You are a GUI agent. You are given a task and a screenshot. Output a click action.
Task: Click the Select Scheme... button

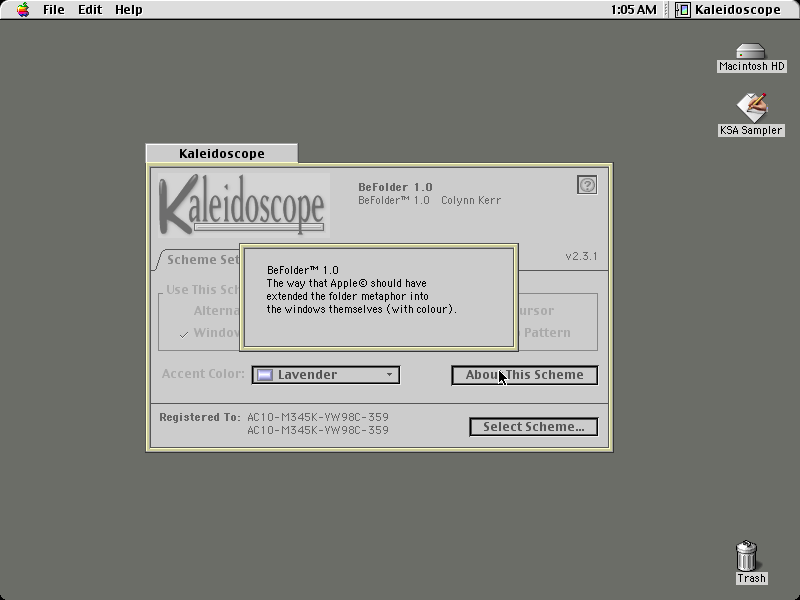coord(534,427)
